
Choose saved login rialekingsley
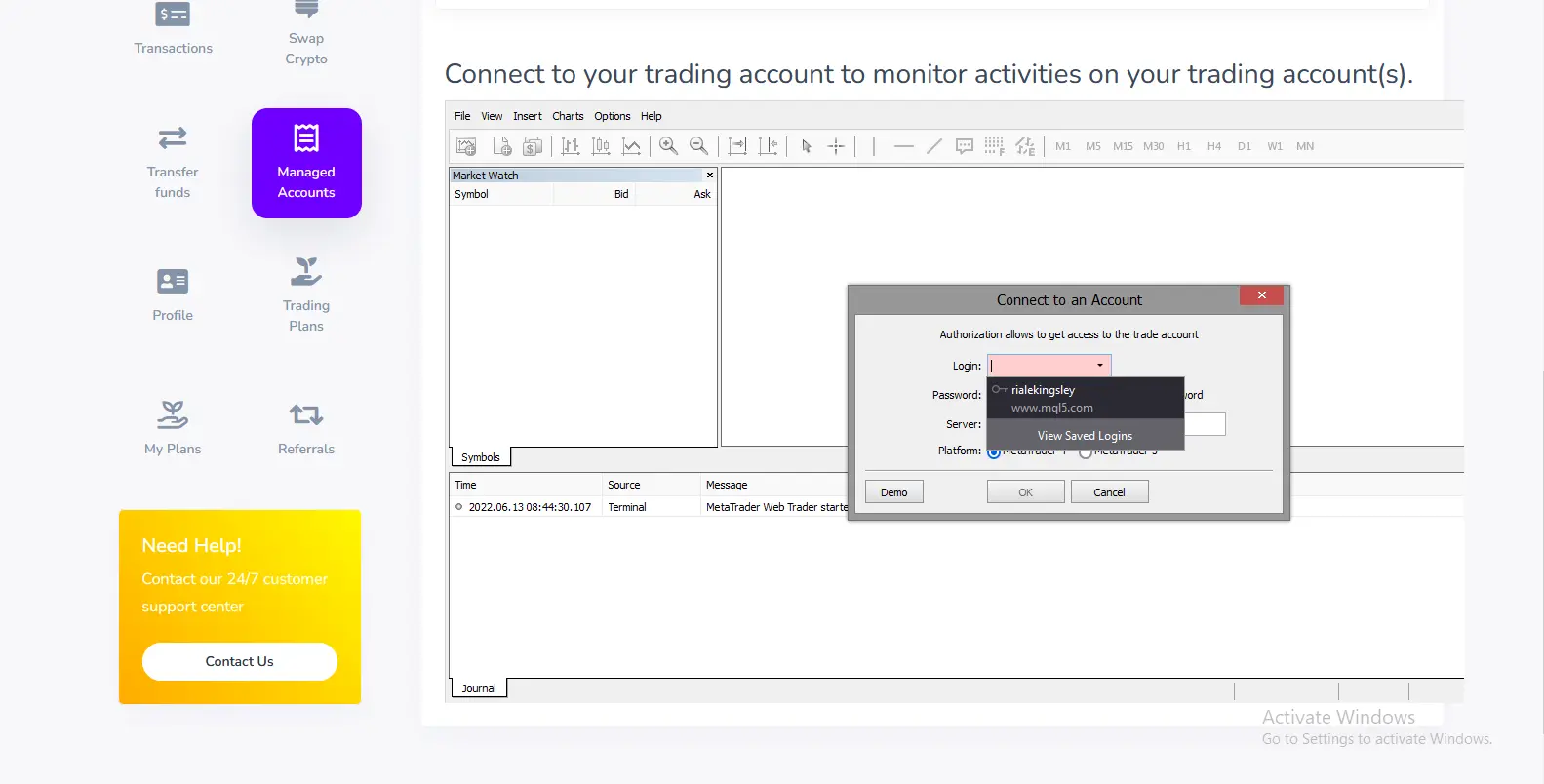click(1086, 398)
